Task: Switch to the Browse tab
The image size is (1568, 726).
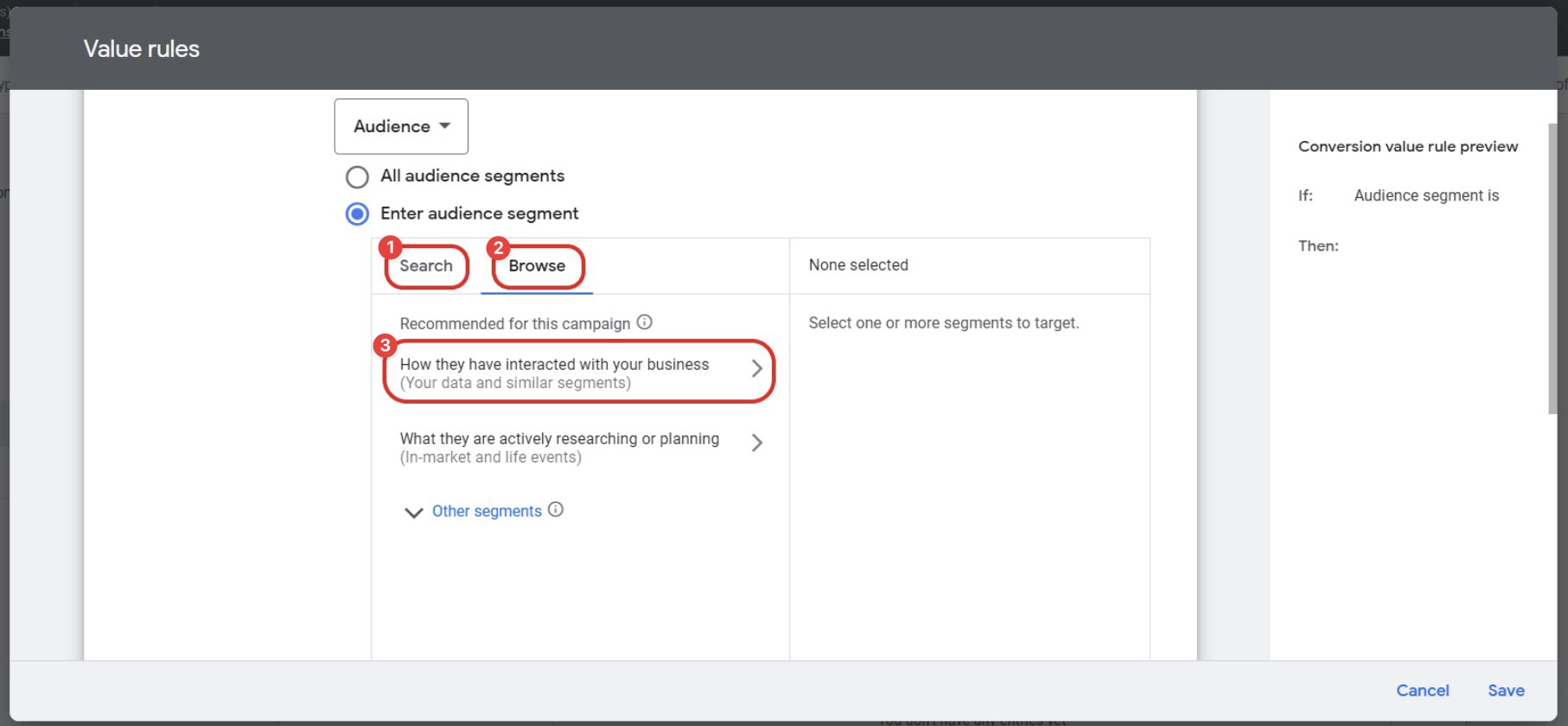Action: (537, 266)
